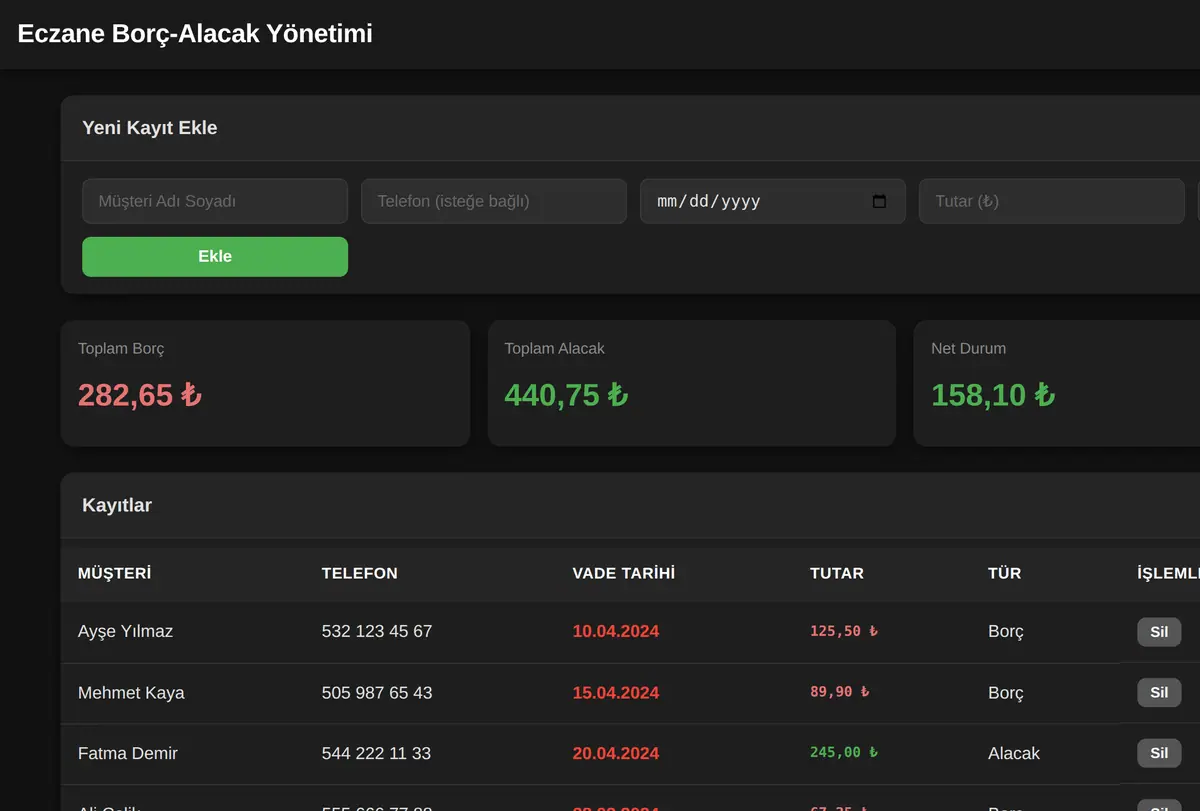Viewport: 1200px width, 811px height.
Task: Delete the Mehmet Kaya record
Action: click(1159, 693)
